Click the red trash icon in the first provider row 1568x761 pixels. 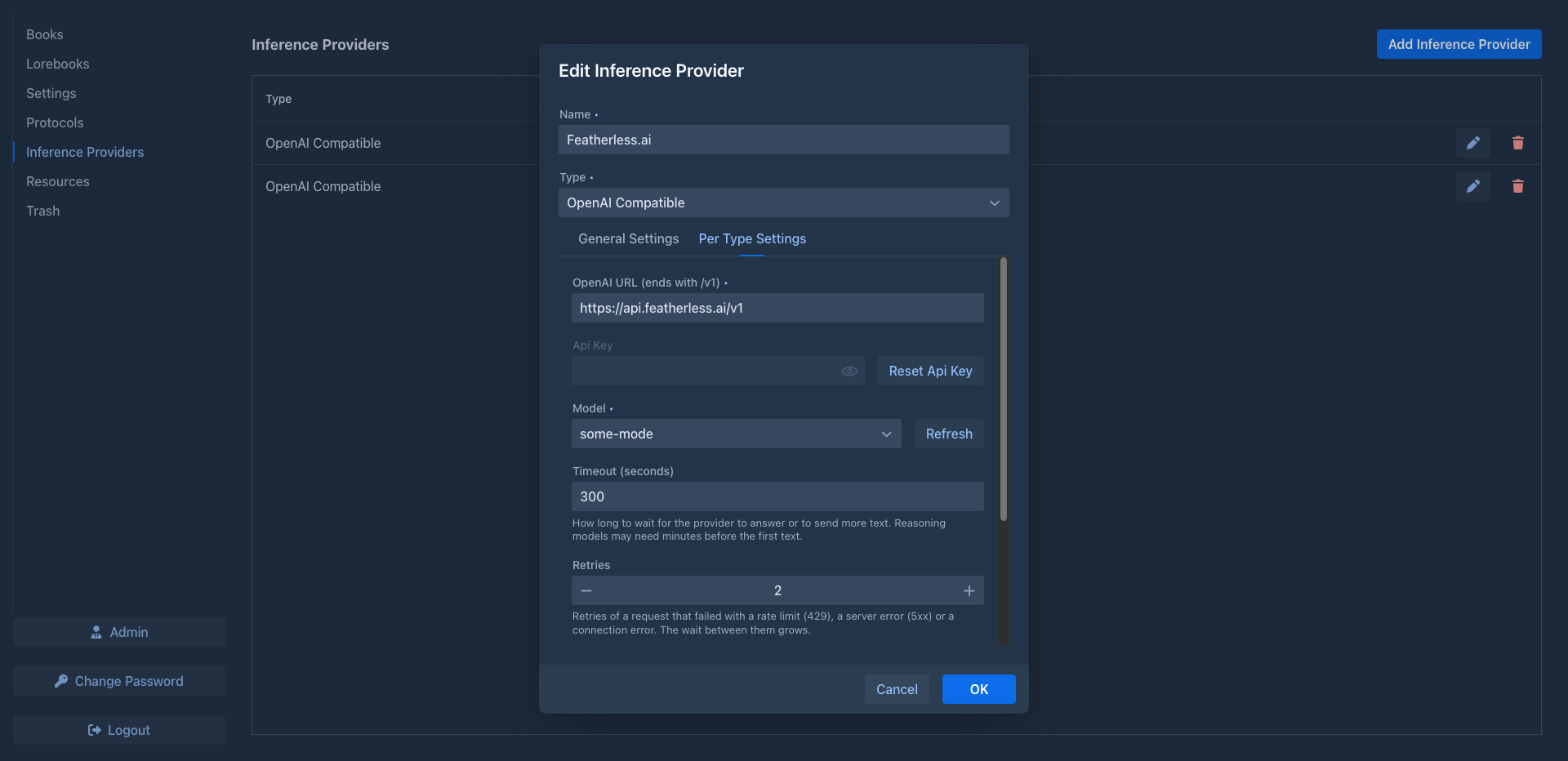click(x=1517, y=143)
